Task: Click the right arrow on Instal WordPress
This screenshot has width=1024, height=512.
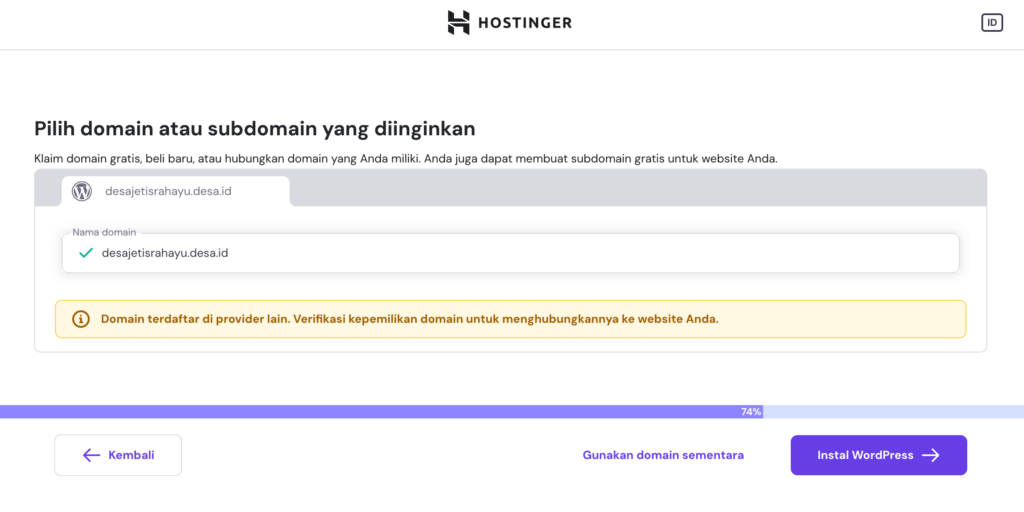Action: click(x=931, y=455)
